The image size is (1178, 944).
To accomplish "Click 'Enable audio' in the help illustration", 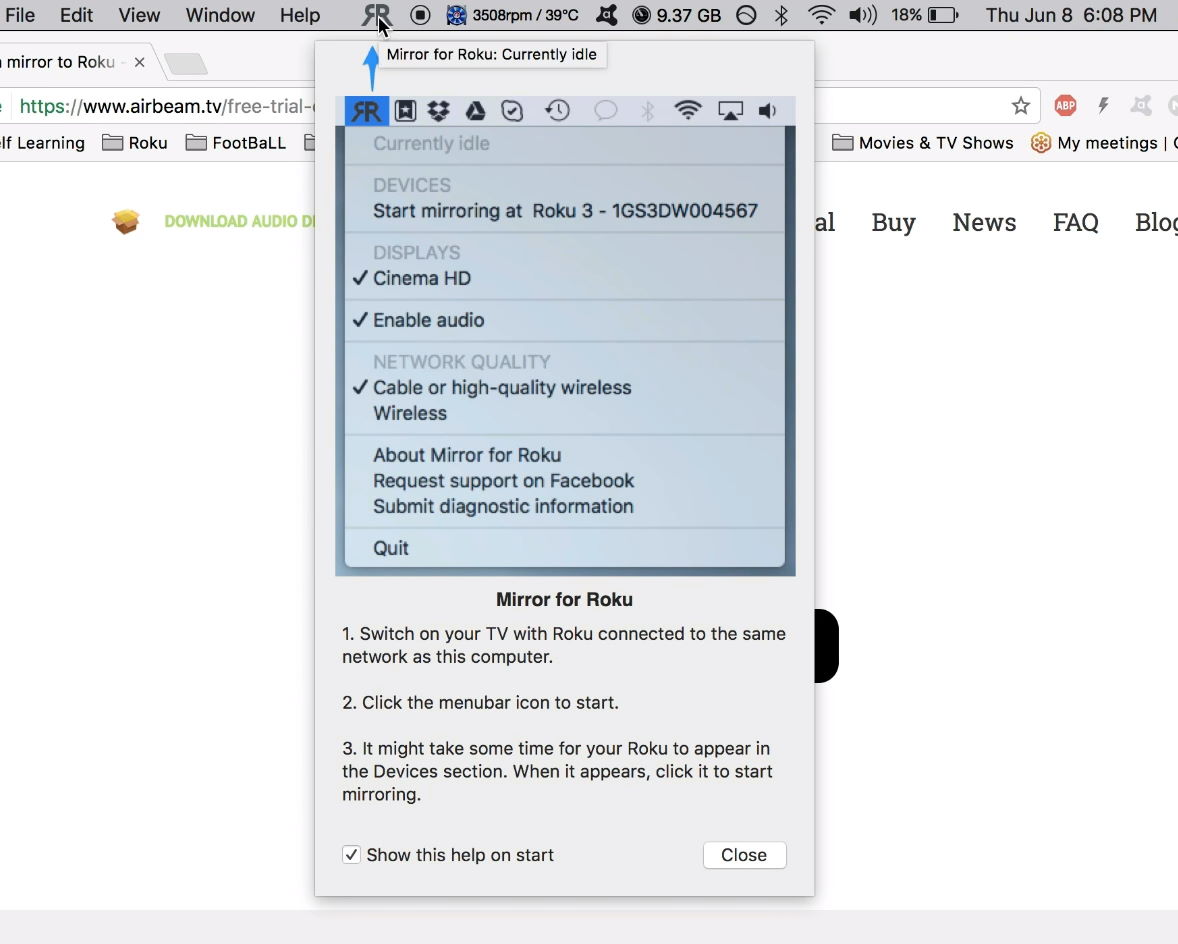I will click(x=428, y=320).
